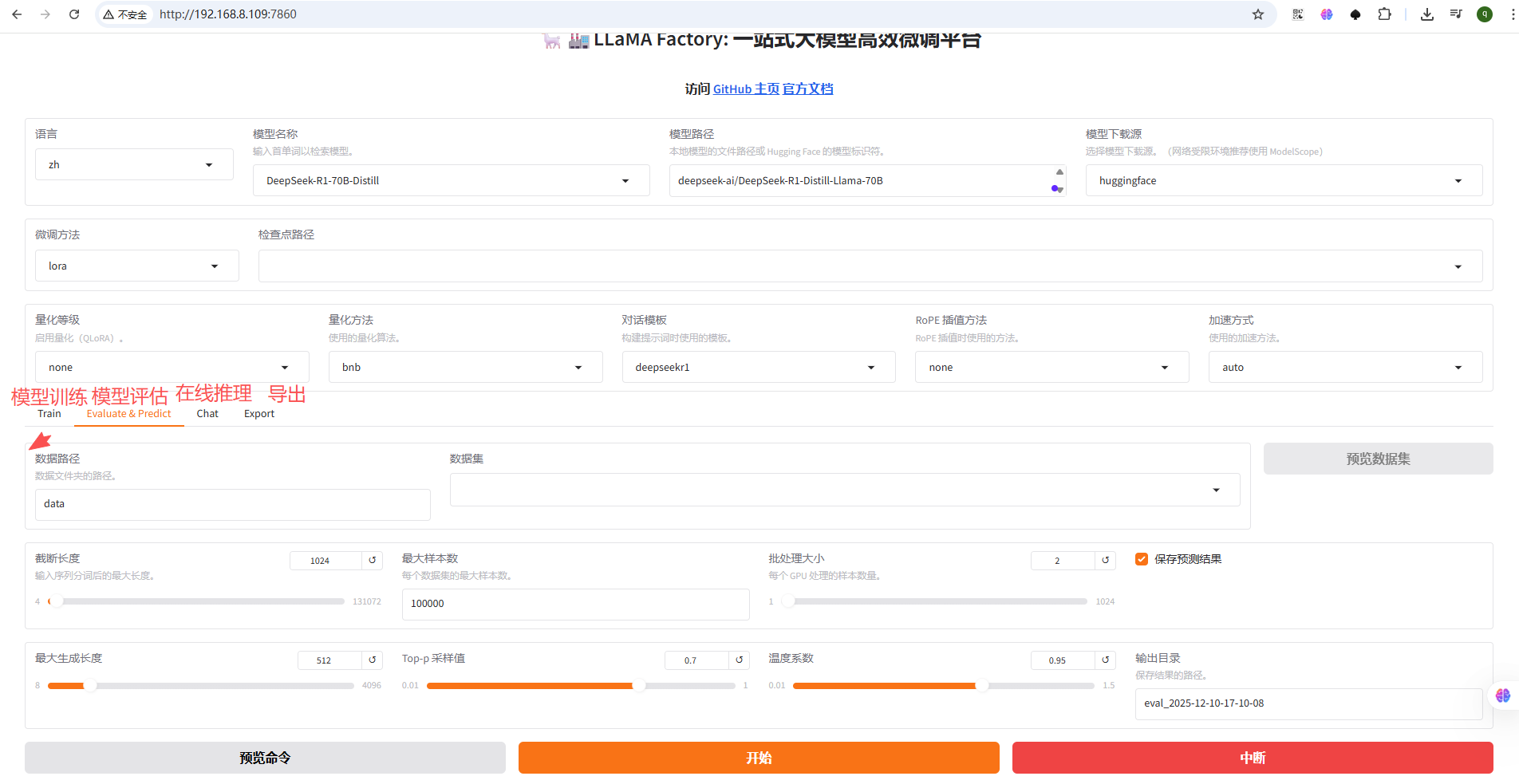Screen dimensions: 1519x784
Task: Open the extensions puzzle icon
Action: pos(1384,14)
